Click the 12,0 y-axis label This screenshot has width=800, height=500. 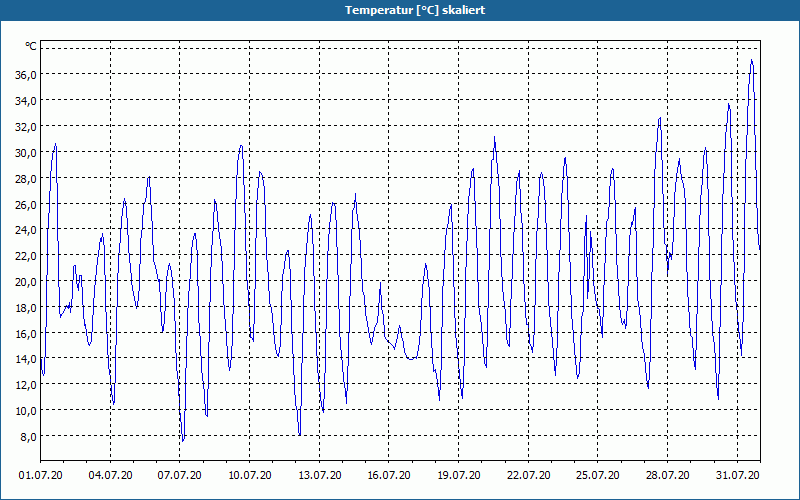point(25,385)
